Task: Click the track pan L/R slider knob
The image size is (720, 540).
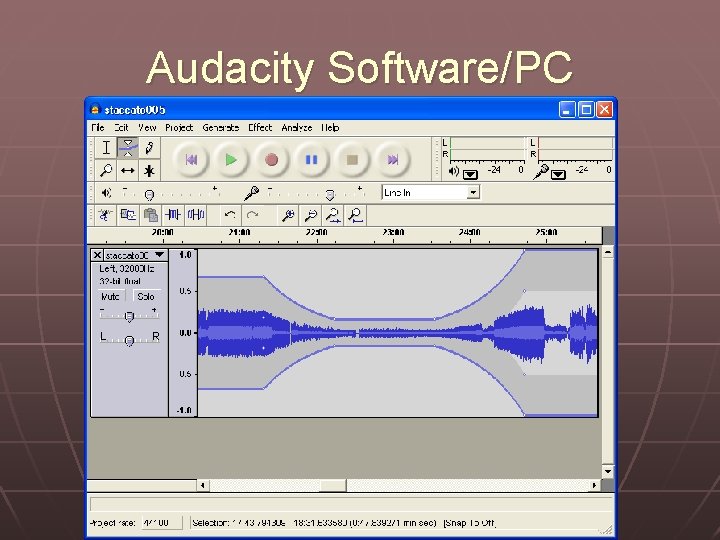Action: (129, 340)
